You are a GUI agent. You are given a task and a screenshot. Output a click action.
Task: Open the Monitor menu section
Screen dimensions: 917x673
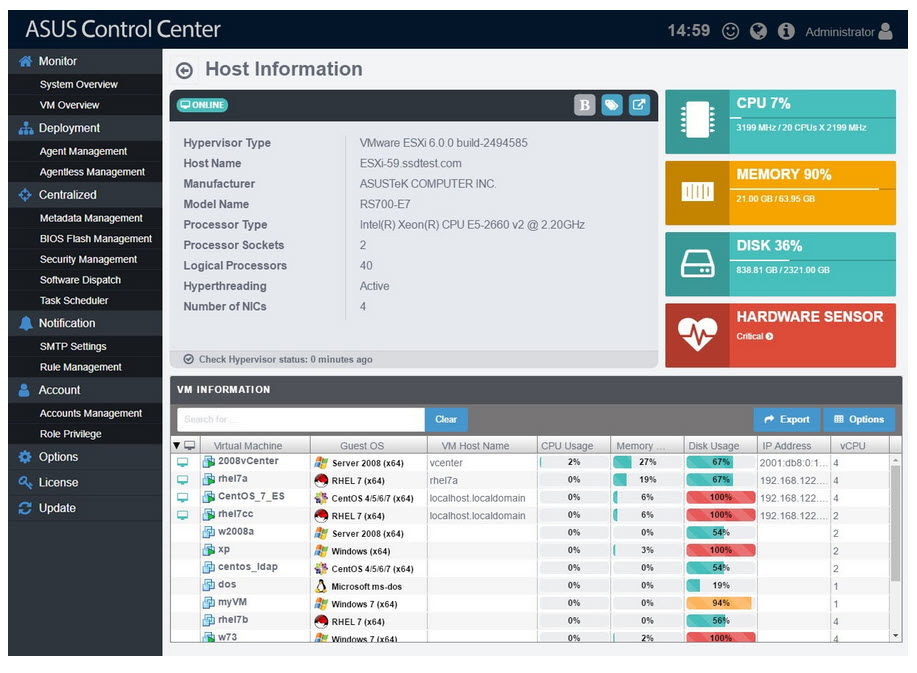click(57, 61)
